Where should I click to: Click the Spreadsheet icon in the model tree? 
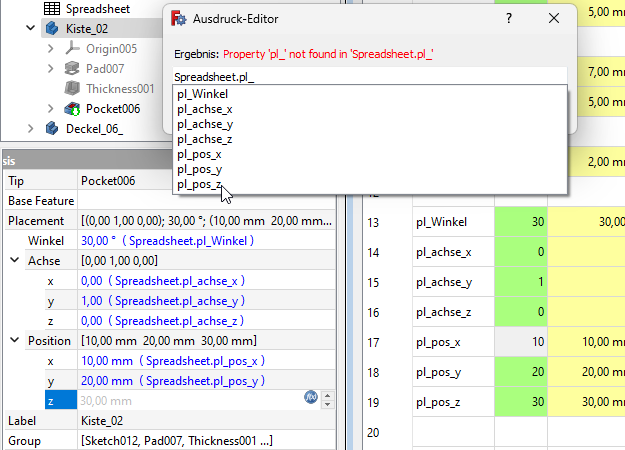[x=51, y=8]
